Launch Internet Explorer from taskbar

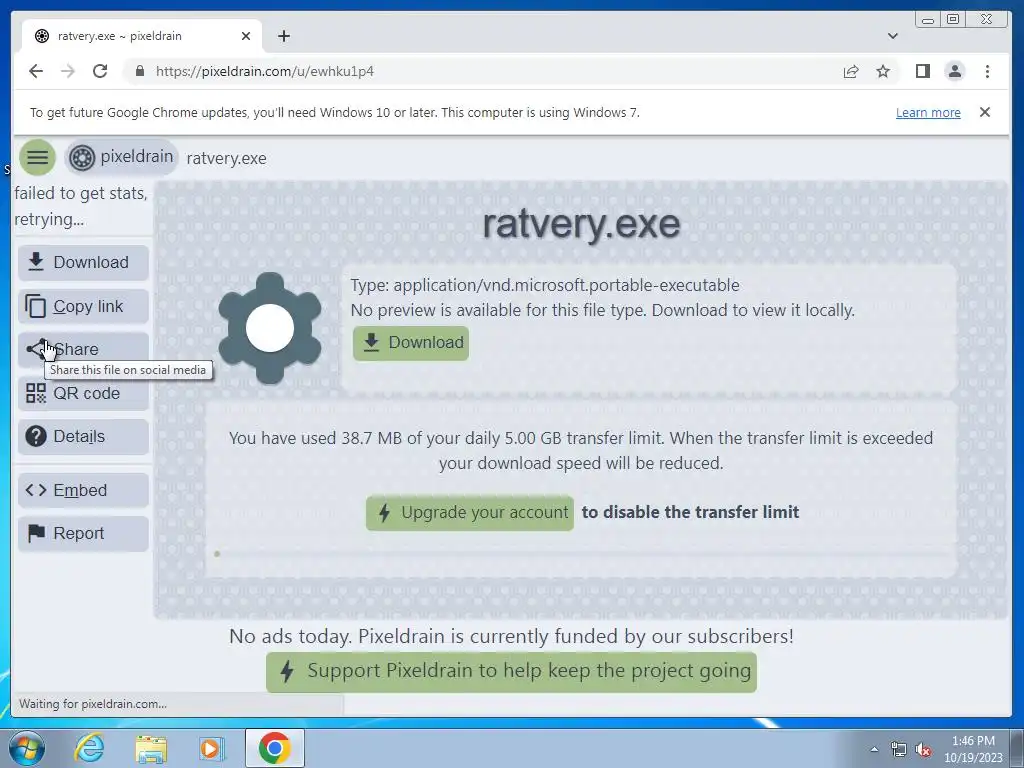89,748
